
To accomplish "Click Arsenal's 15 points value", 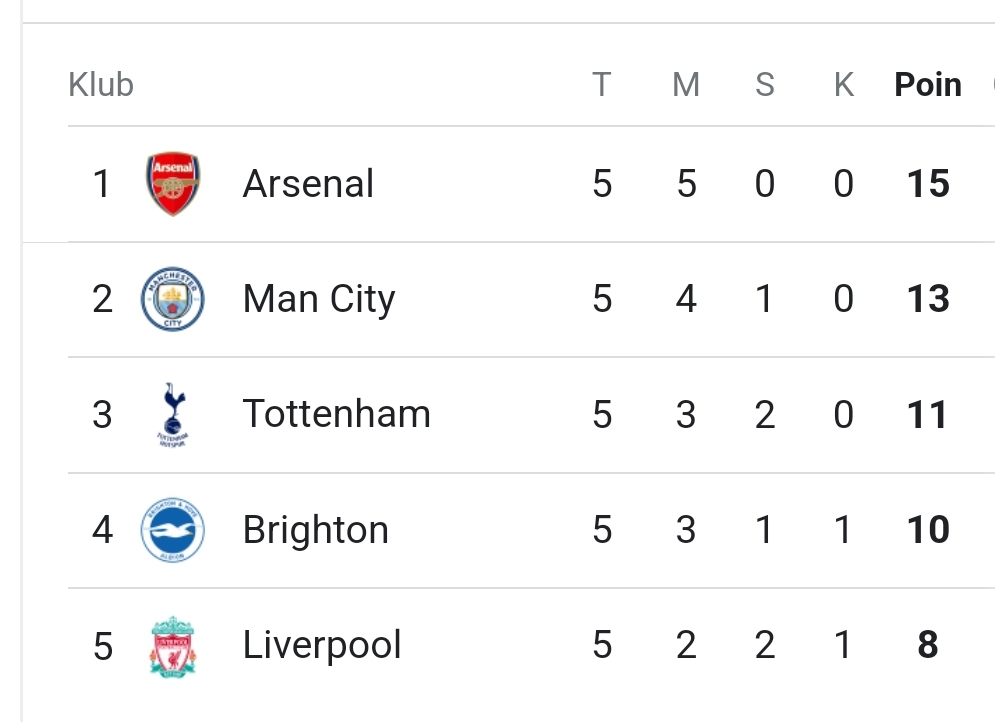I will [928, 184].
